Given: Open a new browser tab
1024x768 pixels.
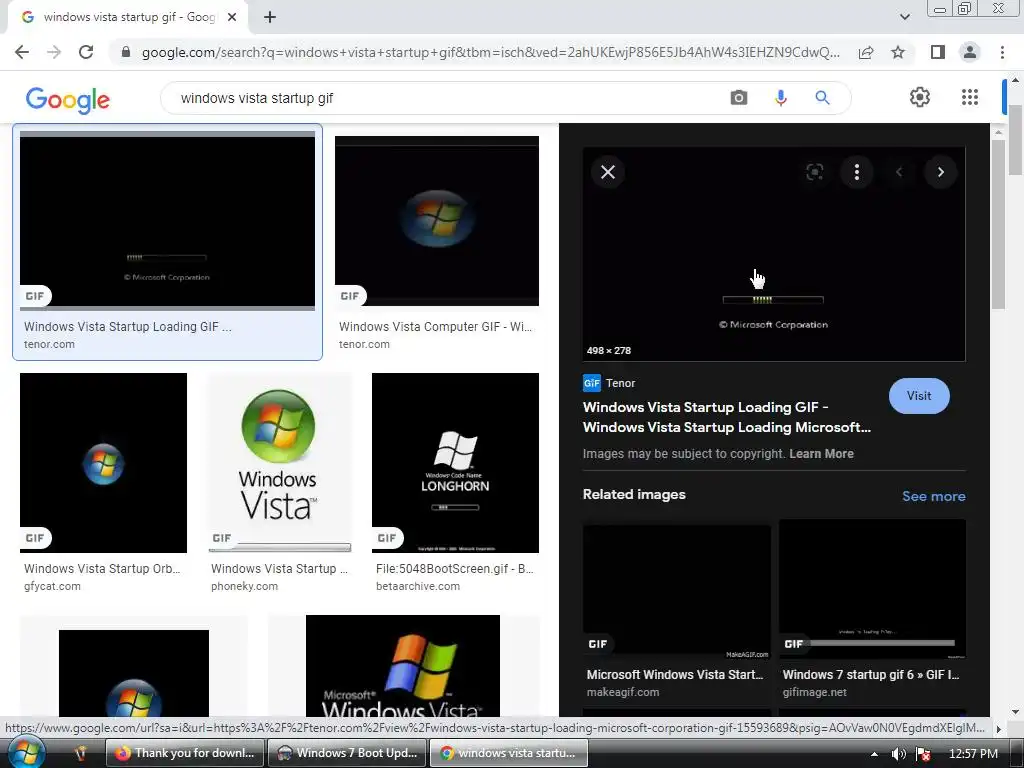Looking at the screenshot, I should [x=270, y=18].
